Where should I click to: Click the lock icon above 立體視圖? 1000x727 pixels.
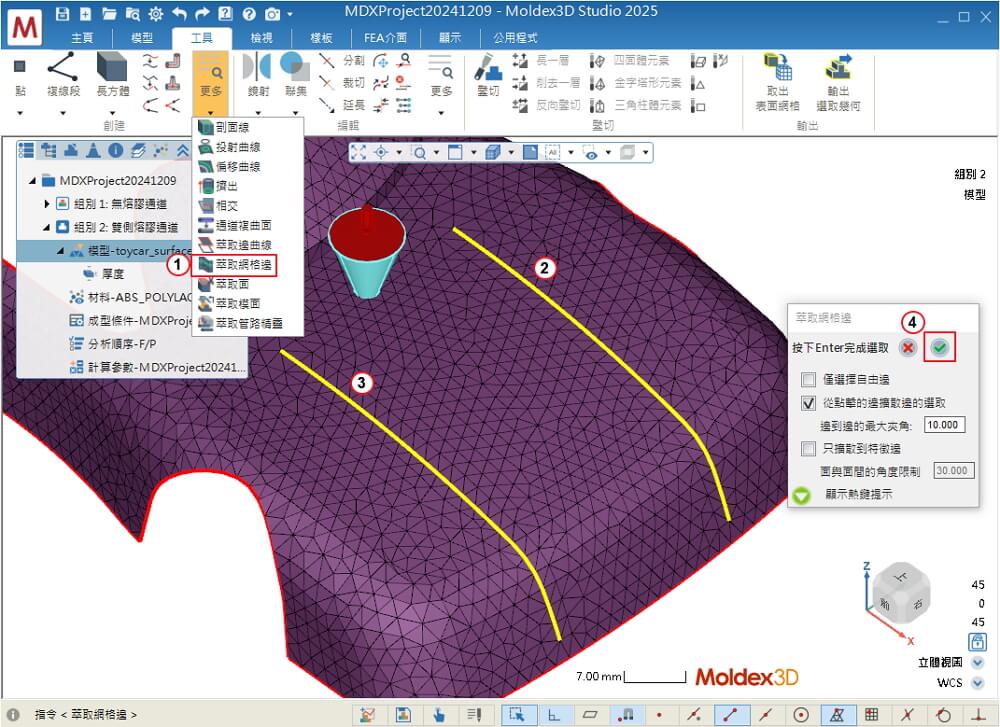(x=977, y=641)
